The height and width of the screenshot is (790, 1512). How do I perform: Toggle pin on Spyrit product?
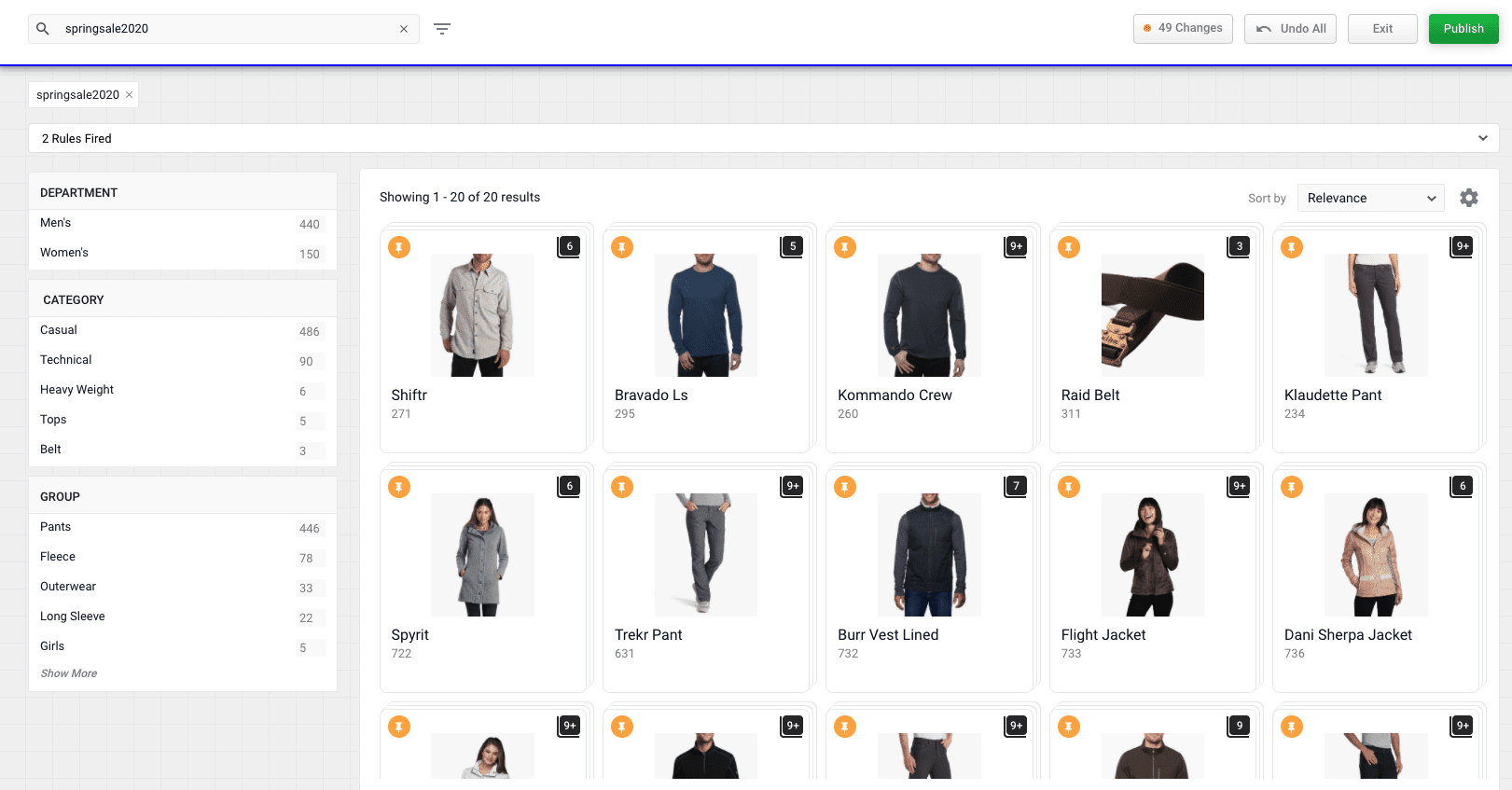pyautogui.click(x=399, y=487)
